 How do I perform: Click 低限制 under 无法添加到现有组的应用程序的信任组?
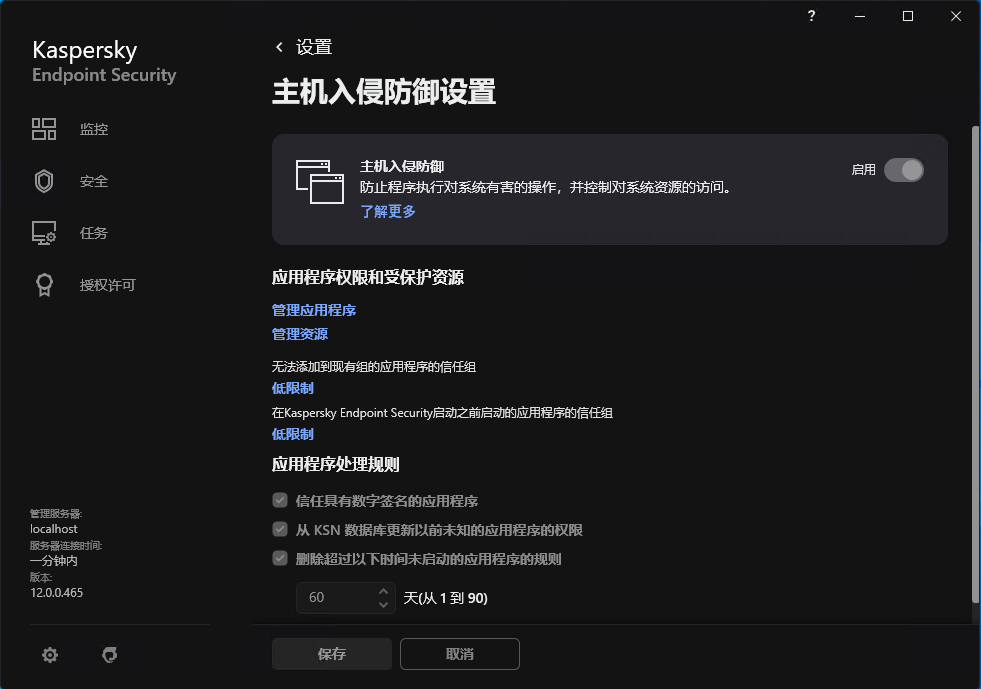(292, 388)
